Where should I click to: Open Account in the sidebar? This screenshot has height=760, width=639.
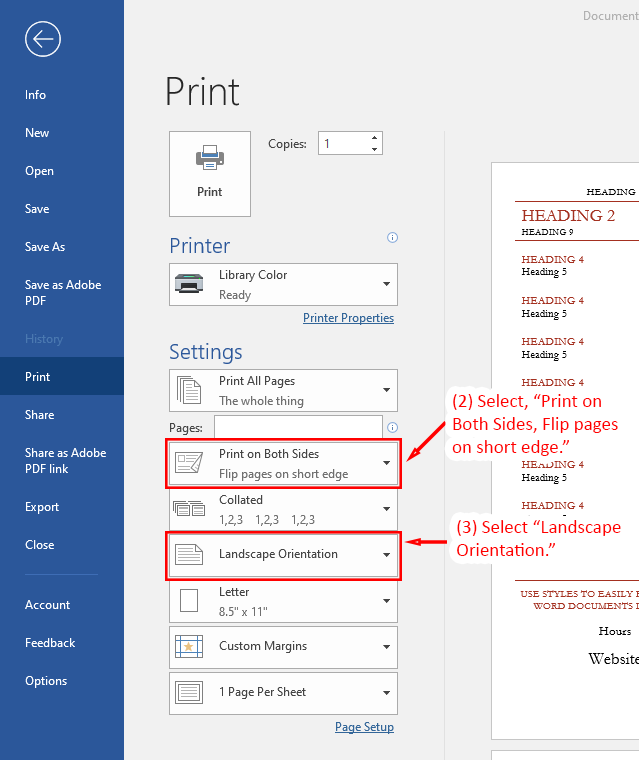62,605
